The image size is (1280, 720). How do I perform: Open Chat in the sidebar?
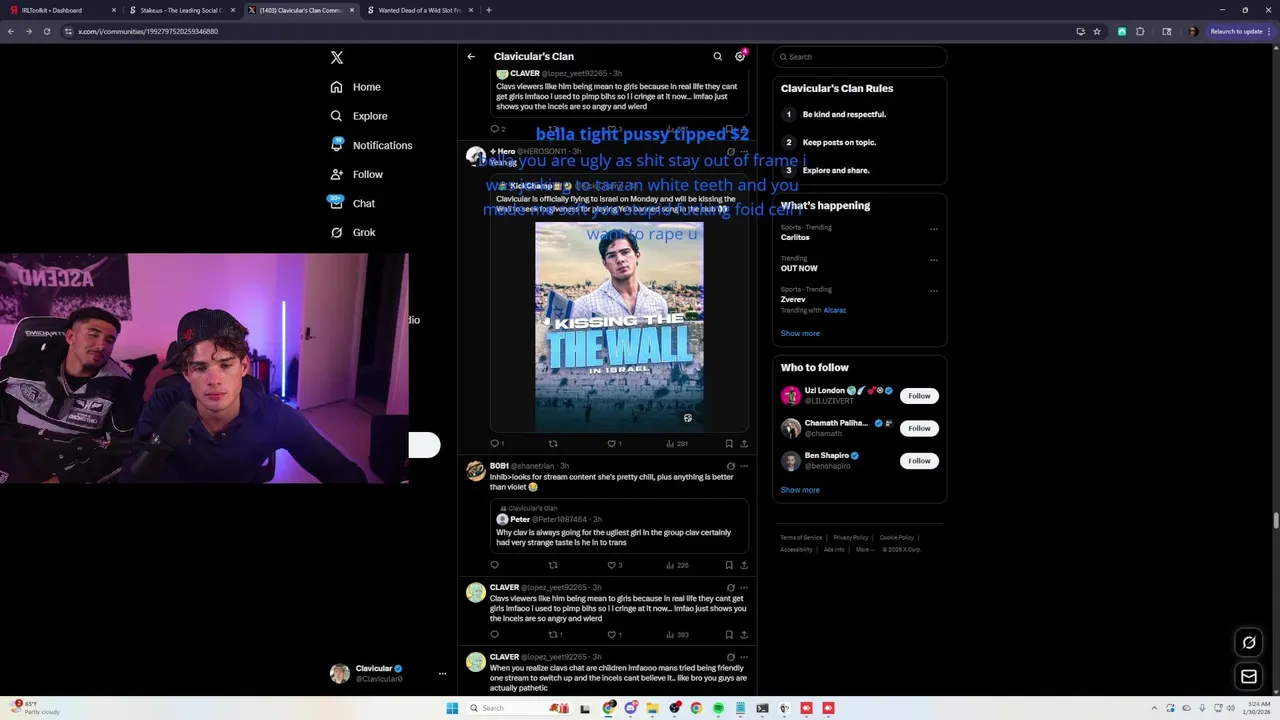(x=353, y=203)
